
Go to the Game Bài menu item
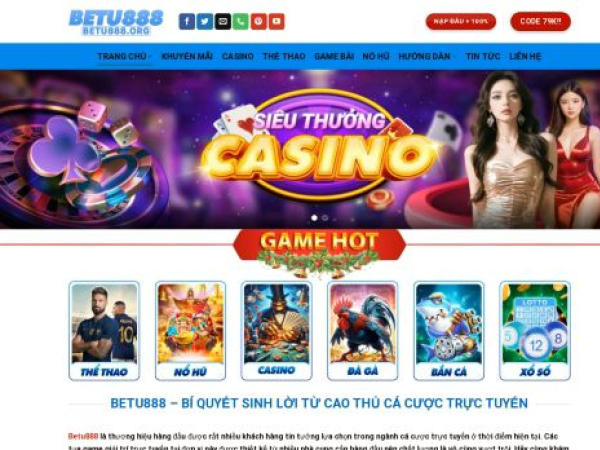(334, 56)
